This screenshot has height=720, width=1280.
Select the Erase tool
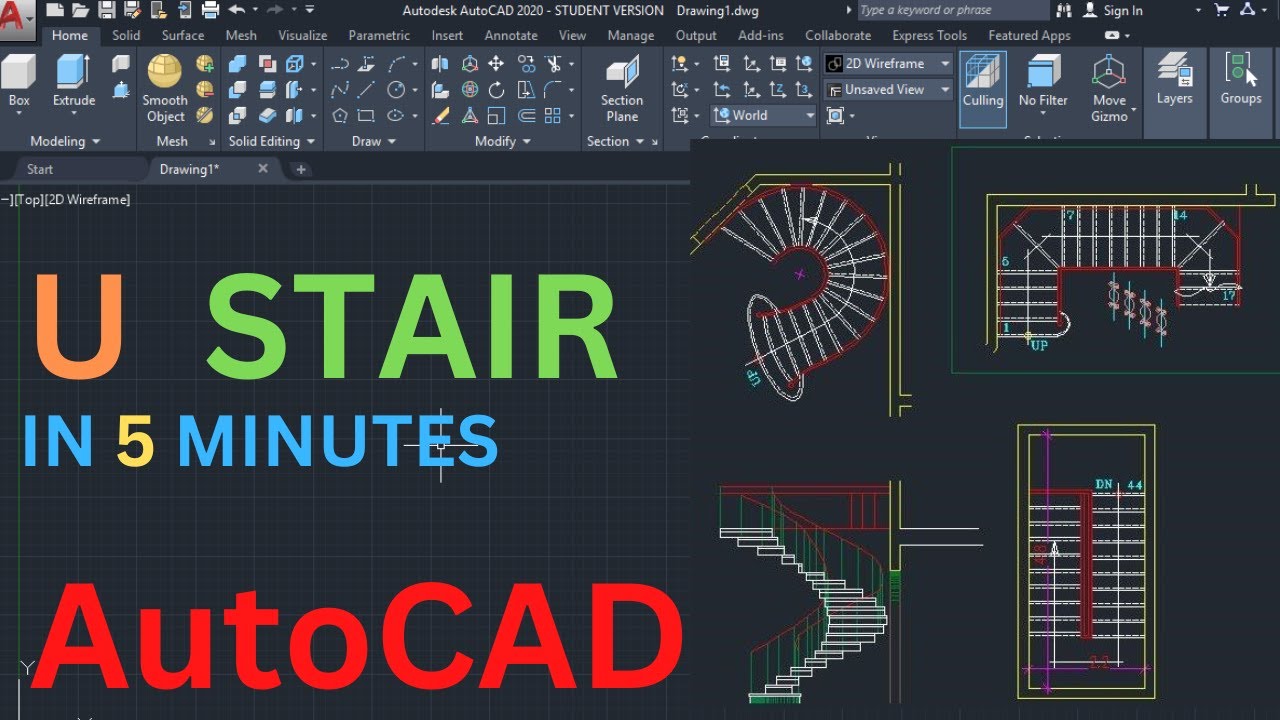coord(441,116)
